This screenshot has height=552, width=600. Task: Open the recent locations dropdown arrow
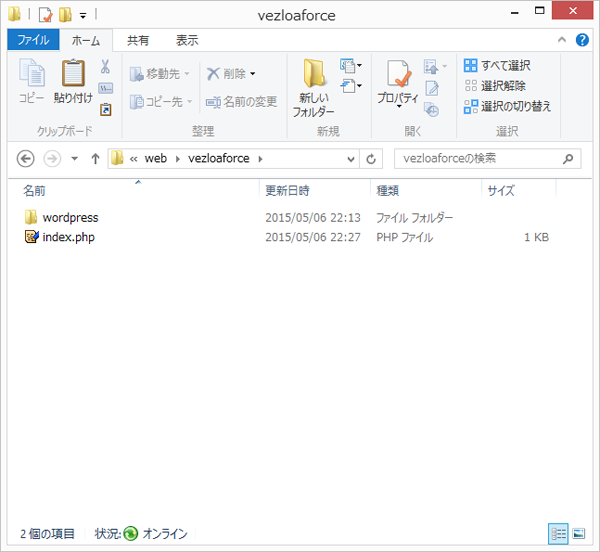(x=75, y=158)
